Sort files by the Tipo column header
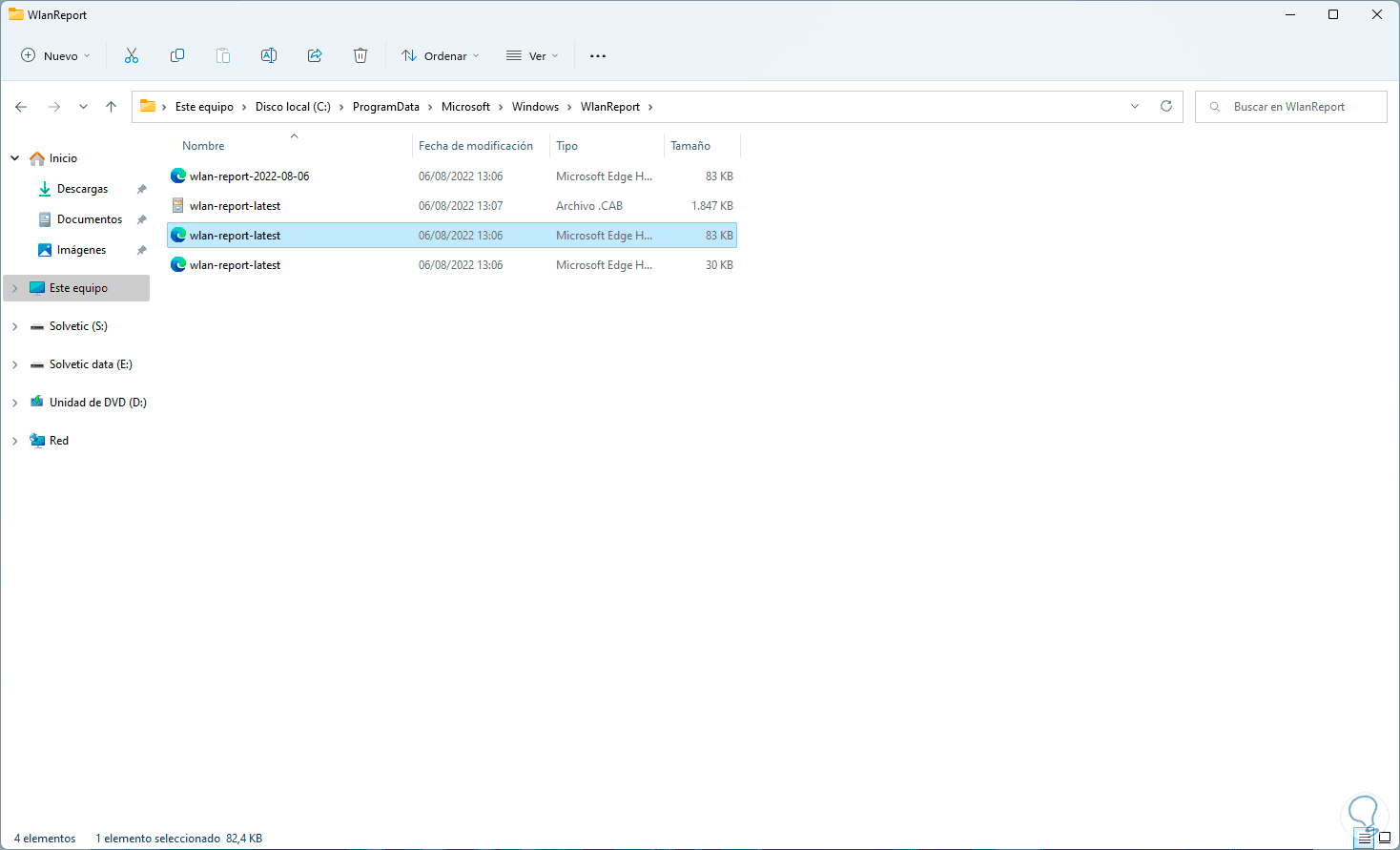The height and width of the screenshot is (850, 1400). (566, 146)
